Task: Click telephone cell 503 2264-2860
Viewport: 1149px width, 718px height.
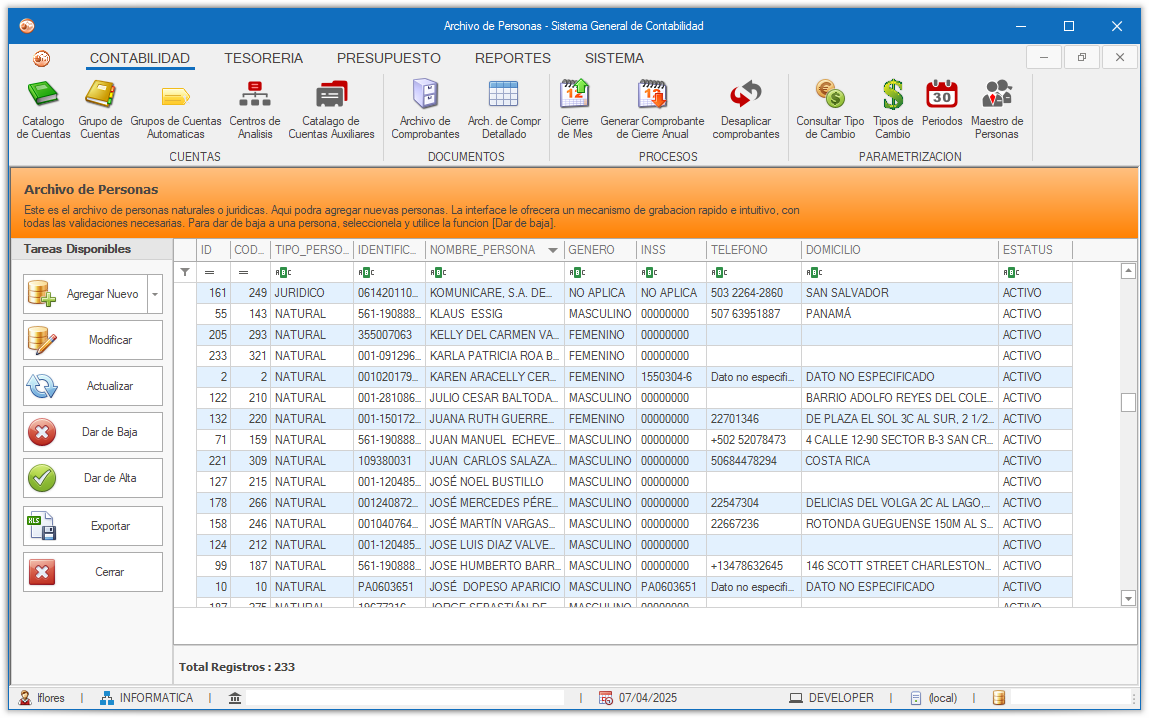Action: click(x=754, y=293)
